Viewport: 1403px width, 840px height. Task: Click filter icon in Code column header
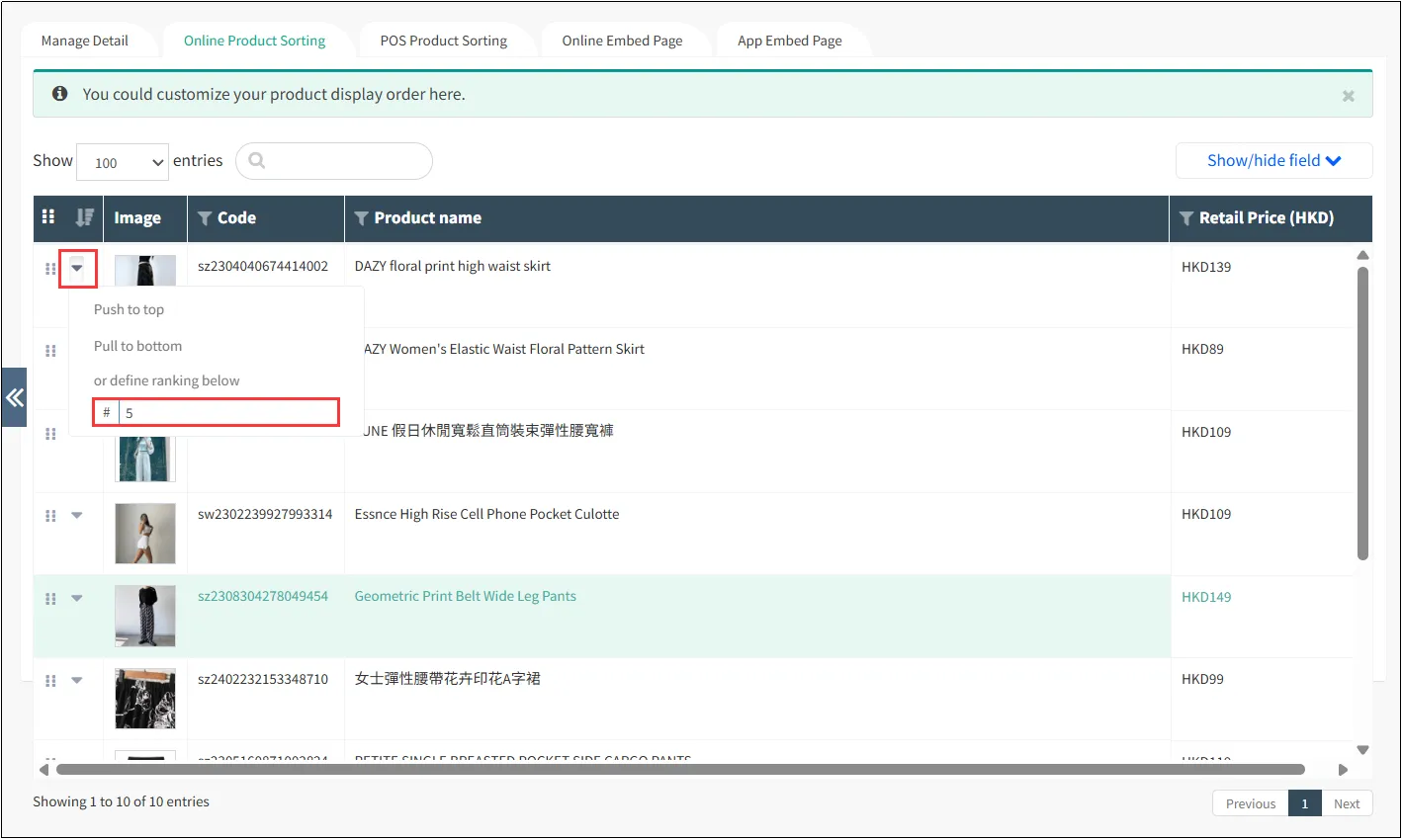(x=205, y=218)
